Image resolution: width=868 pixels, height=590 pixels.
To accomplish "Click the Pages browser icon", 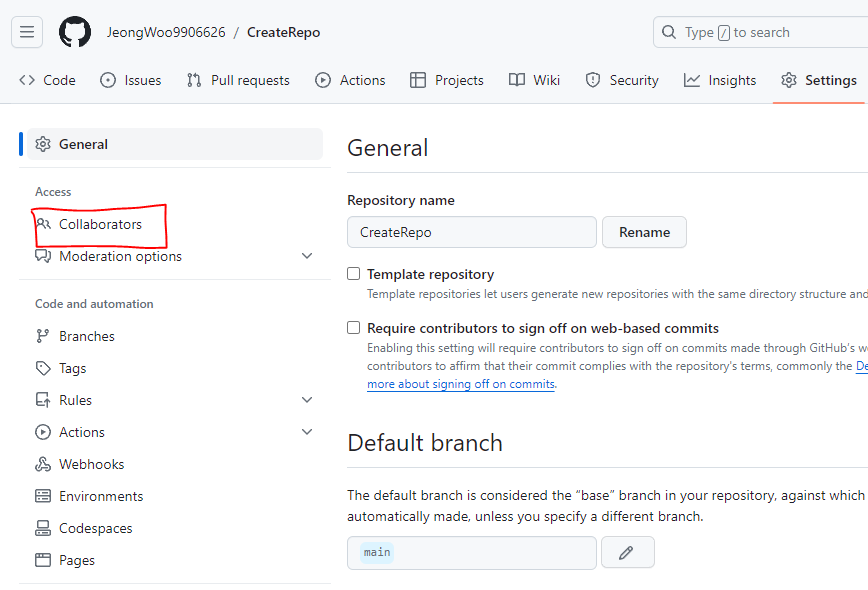I will point(43,560).
